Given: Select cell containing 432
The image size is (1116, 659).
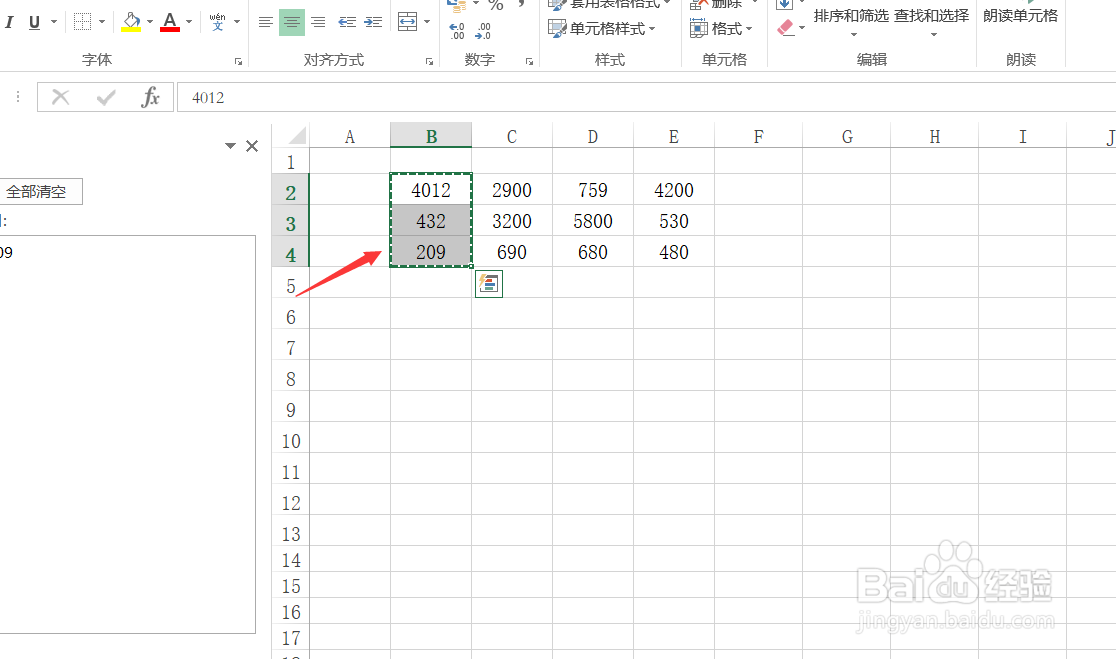Looking at the screenshot, I should 431,221.
